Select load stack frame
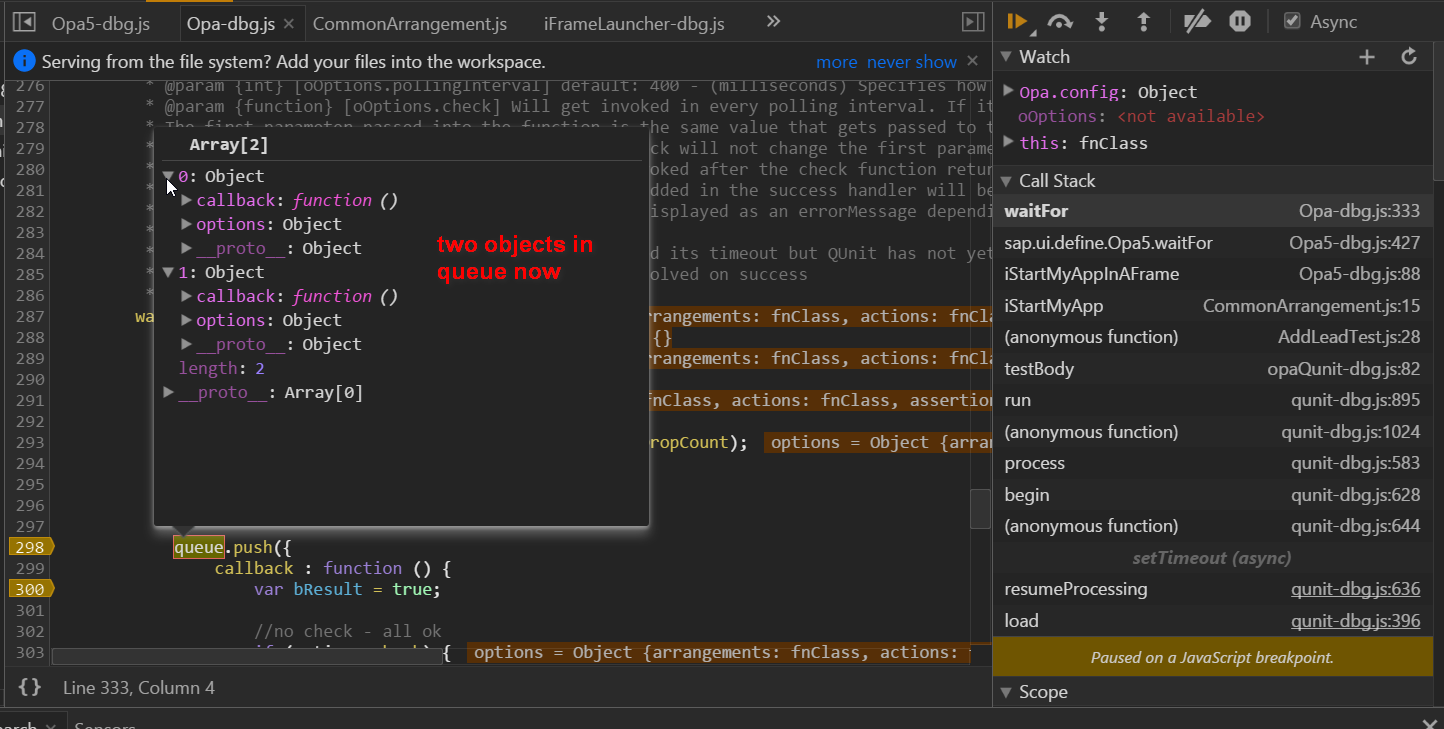This screenshot has height=729, width=1444. (1212, 621)
